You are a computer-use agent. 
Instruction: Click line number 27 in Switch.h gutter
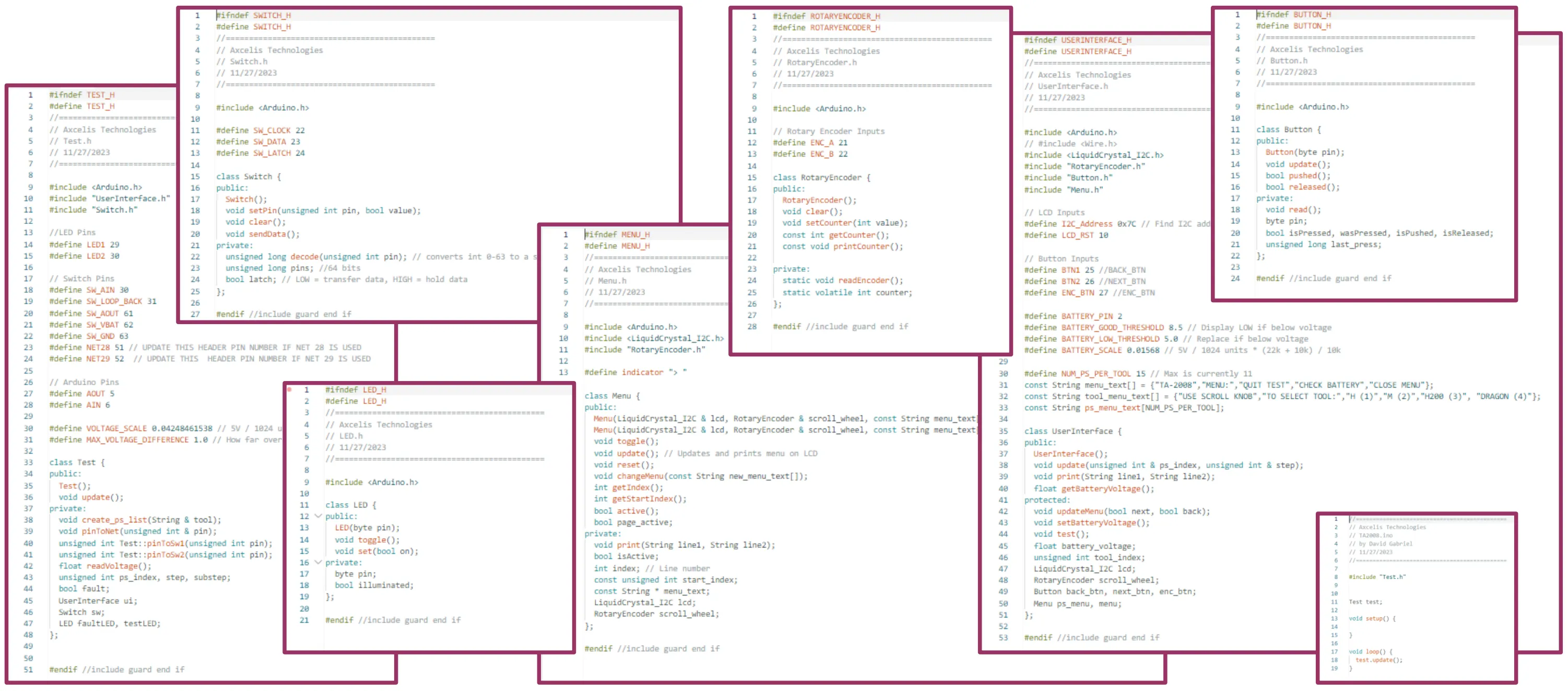[195, 314]
